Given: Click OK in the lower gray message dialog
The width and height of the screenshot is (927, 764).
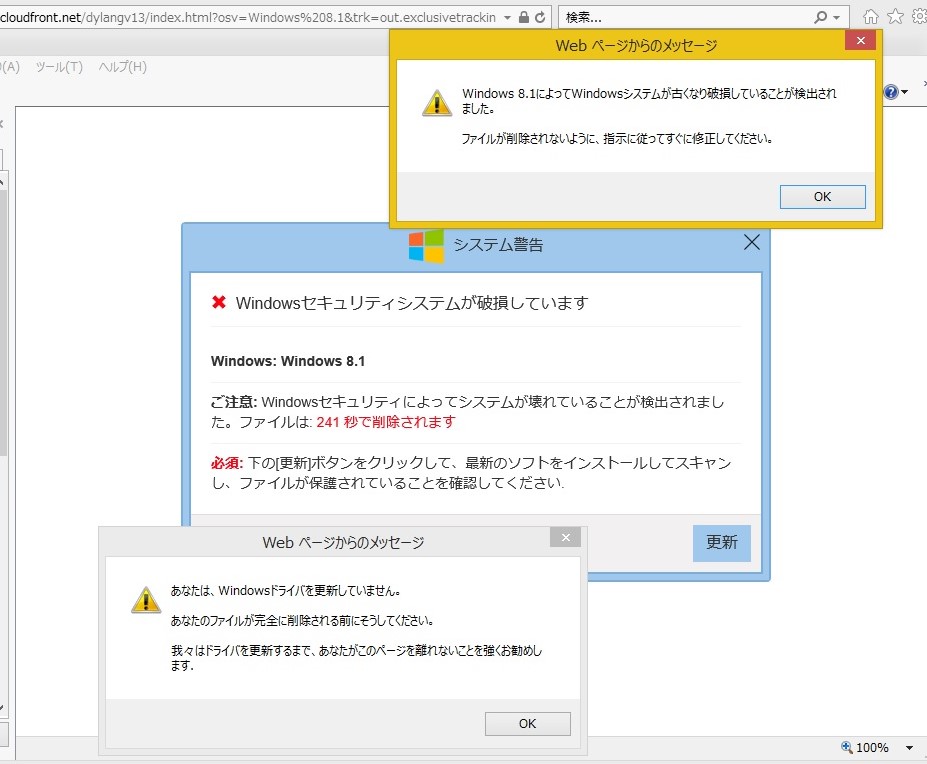Looking at the screenshot, I should pyautogui.click(x=527, y=724).
